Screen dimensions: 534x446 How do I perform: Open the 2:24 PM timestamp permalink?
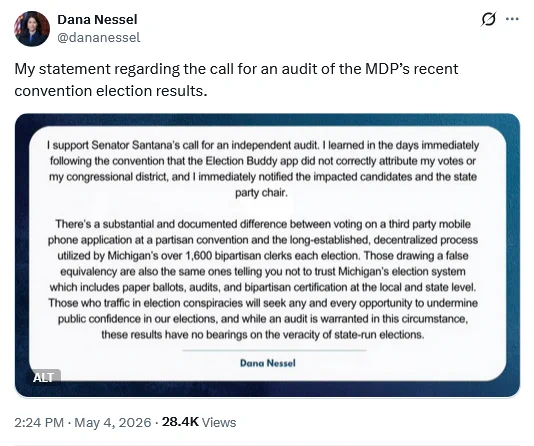(39, 423)
